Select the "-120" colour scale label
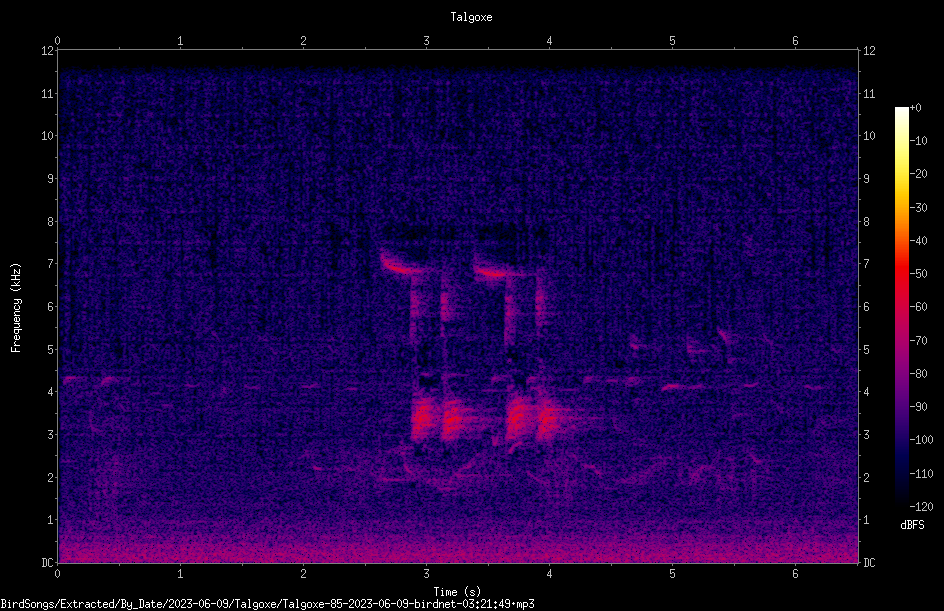This screenshot has width=944, height=611. click(922, 507)
